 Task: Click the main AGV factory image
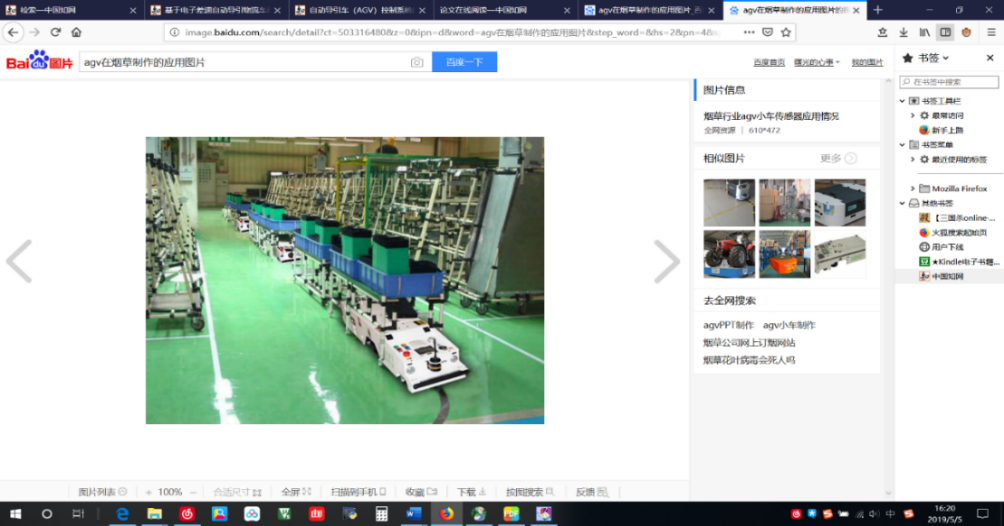pyautogui.click(x=344, y=280)
